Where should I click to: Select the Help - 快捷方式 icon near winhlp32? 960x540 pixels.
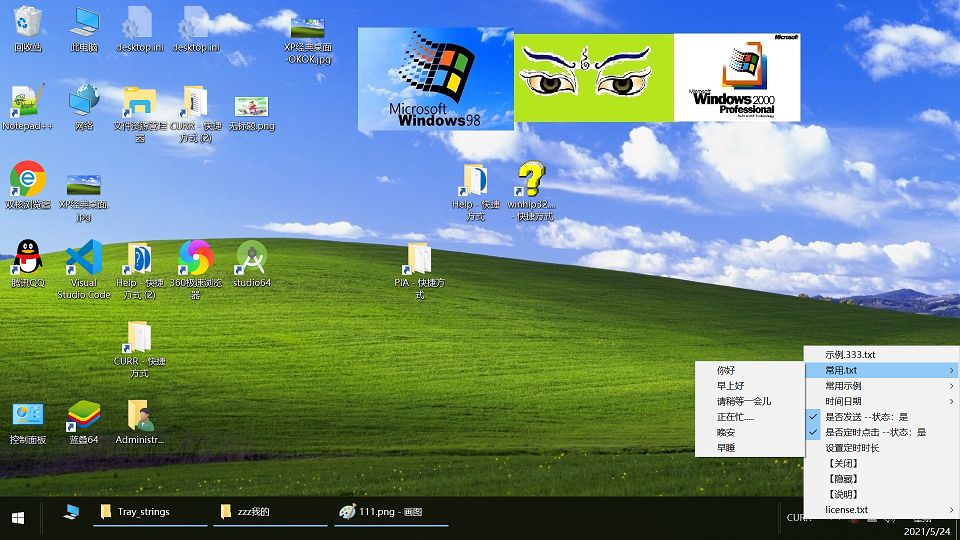[x=476, y=191]
